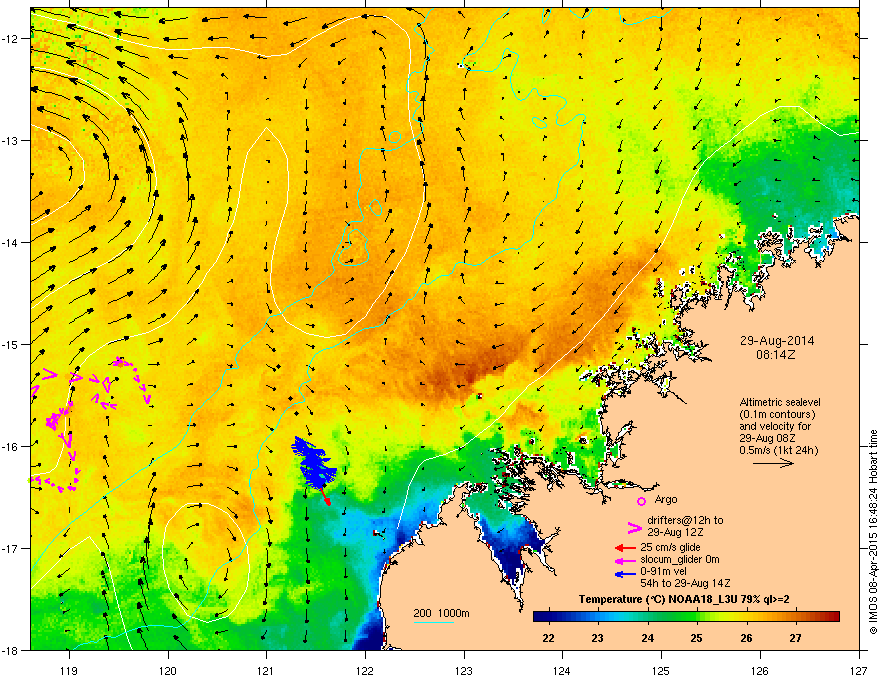
Task: Click latitude axis label -13
Action: coord(11,140)
